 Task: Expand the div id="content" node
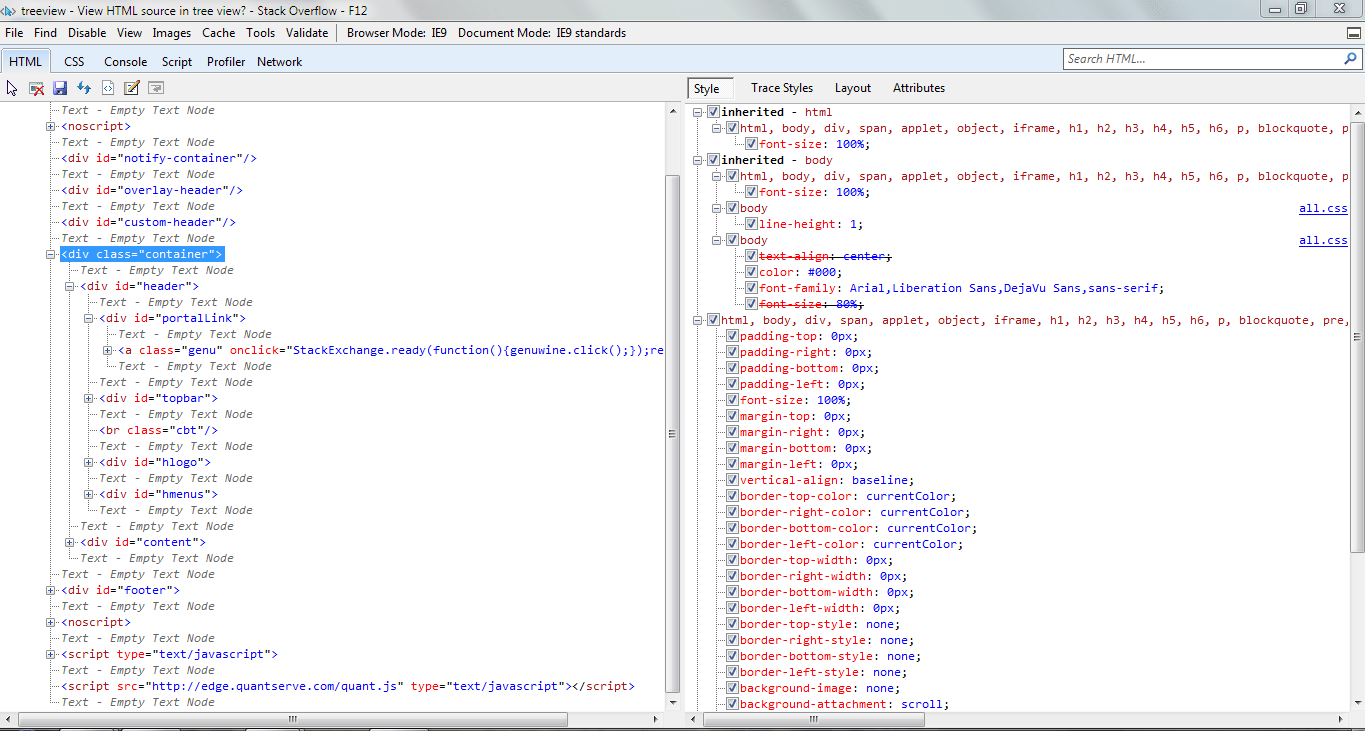(68, 541)
